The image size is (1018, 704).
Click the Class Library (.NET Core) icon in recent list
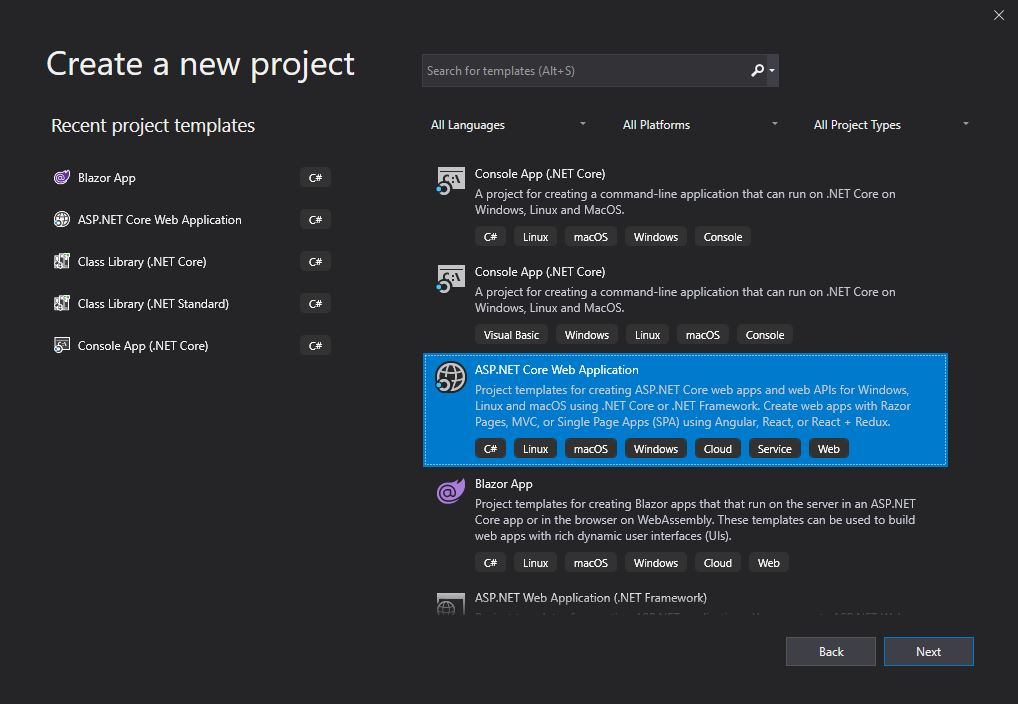pyautogui.click(x=62, y=262)
